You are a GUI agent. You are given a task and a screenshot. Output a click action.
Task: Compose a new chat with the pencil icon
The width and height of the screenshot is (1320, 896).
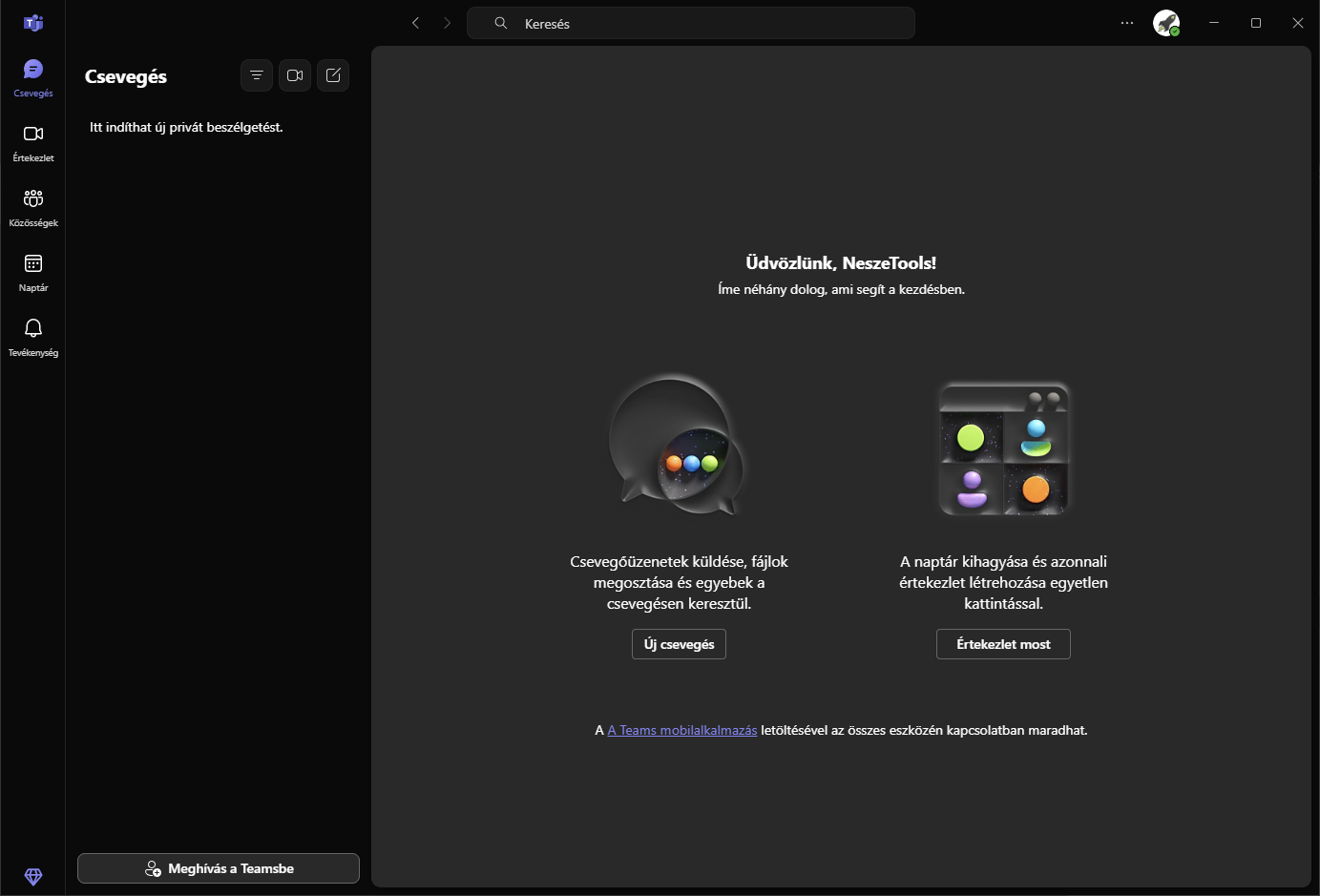point(333,75)
